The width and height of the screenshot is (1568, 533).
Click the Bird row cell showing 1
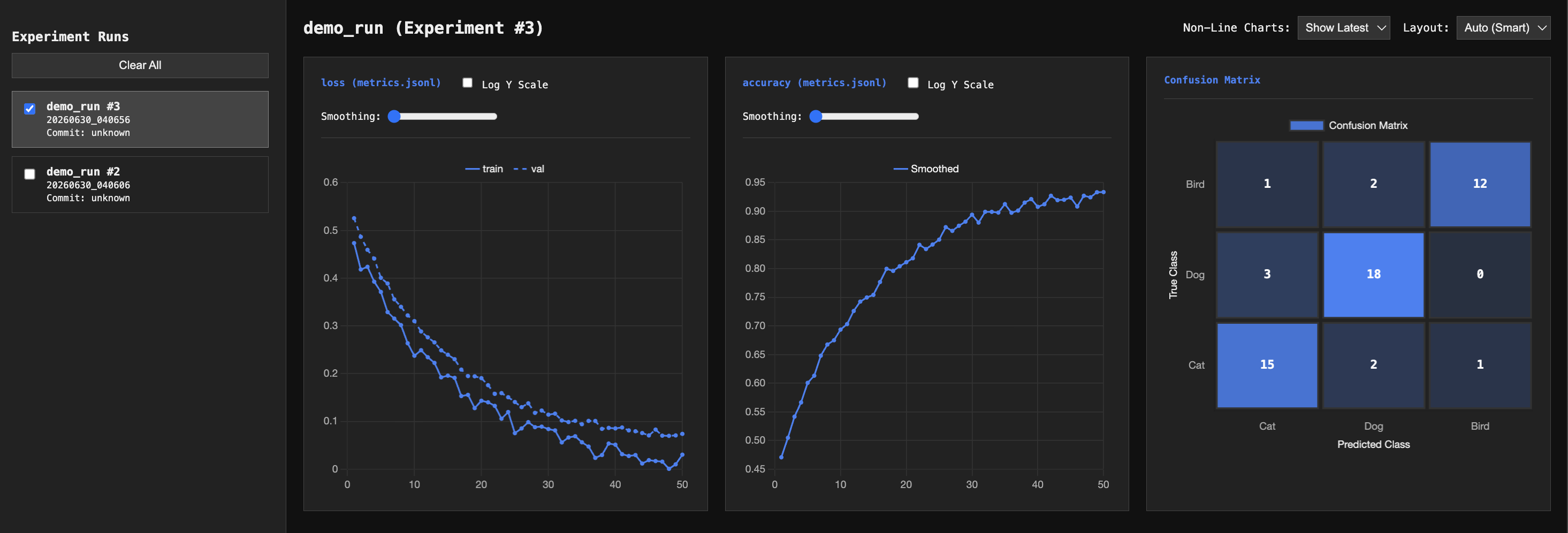(1267, 184)
